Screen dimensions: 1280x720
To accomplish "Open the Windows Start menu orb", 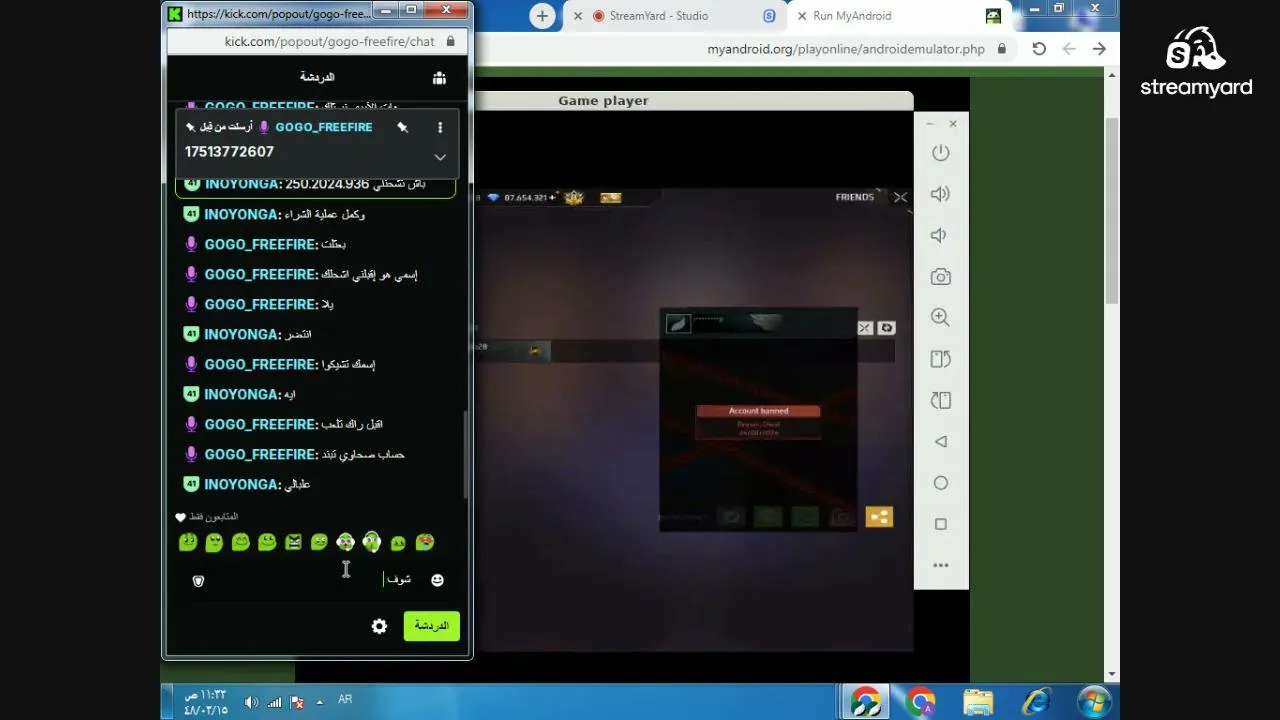I will click(1094, 702).
